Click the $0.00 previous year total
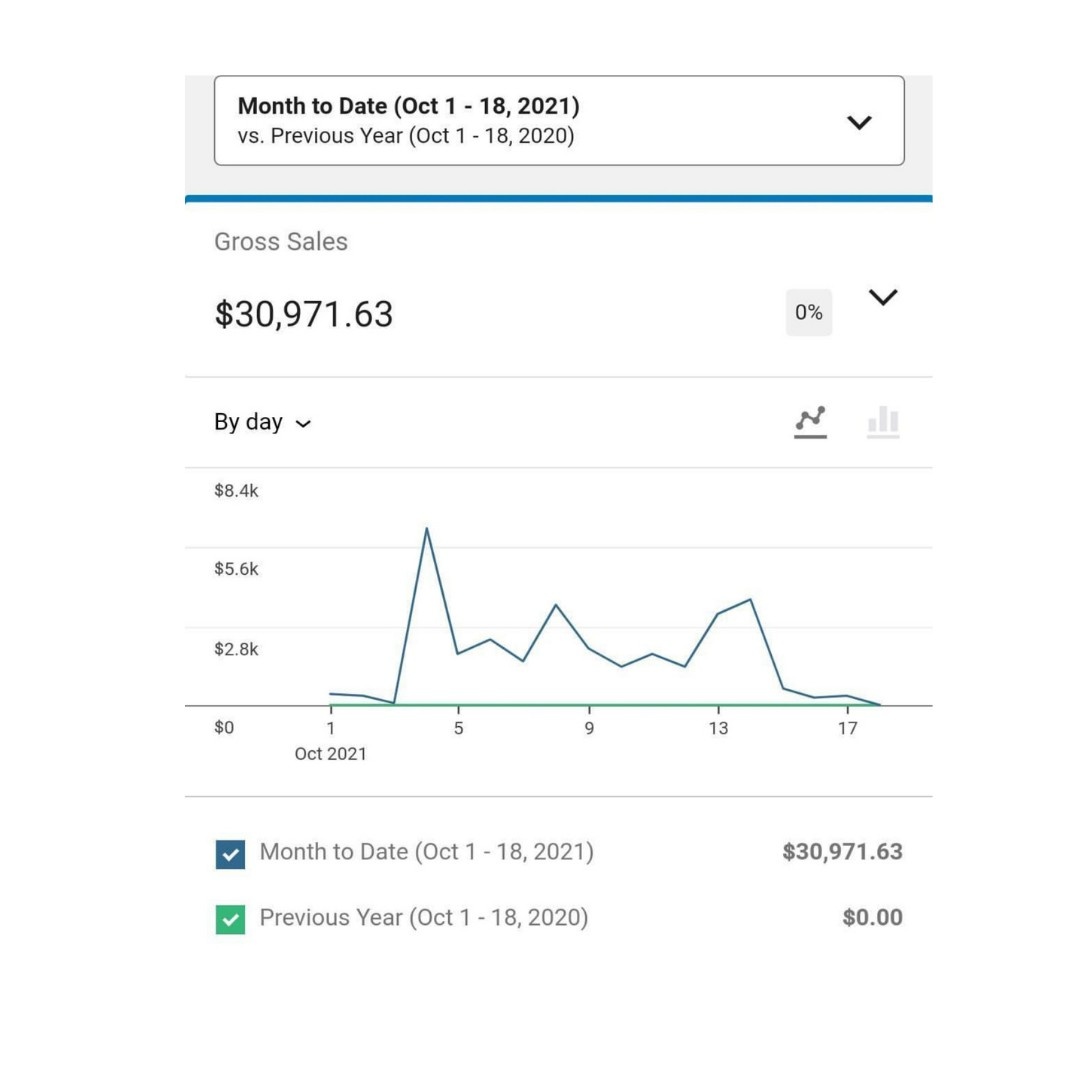1080x1080 pixels. pos(872,917)
